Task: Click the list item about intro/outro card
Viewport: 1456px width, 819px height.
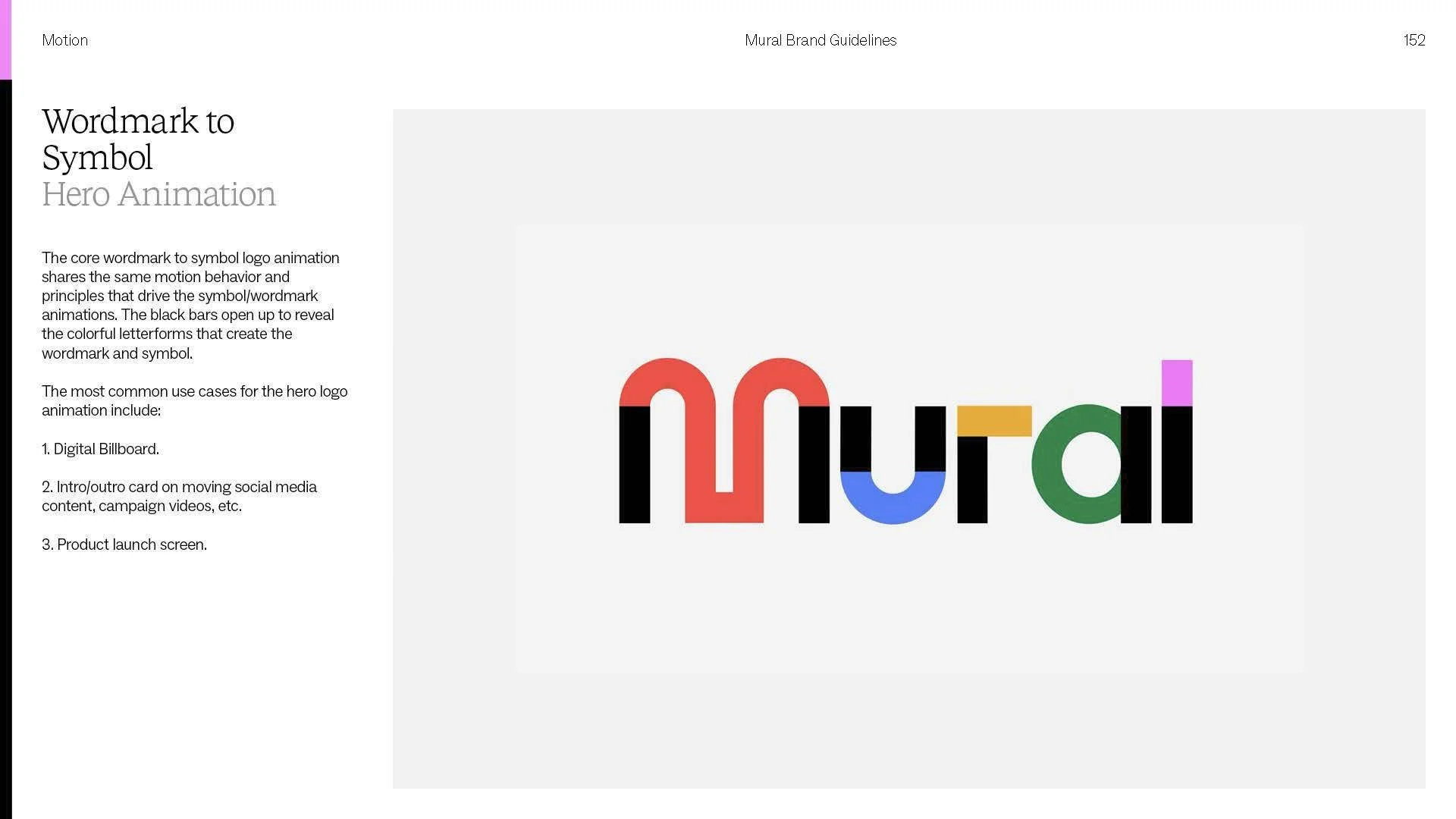Action: 179,497
